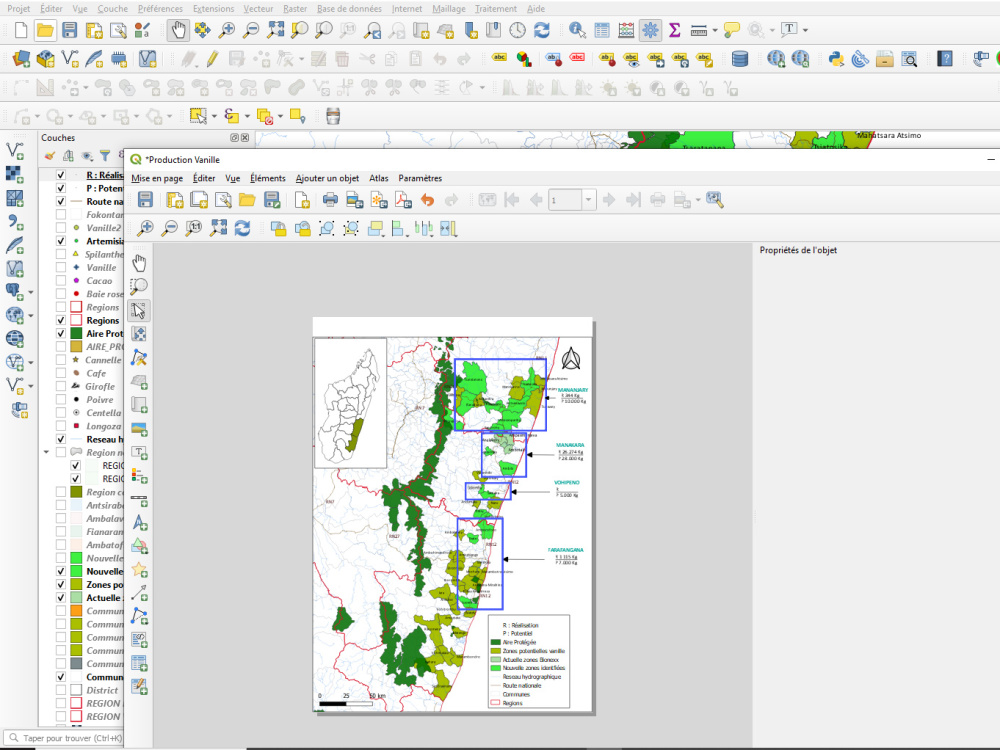Open the Select by Expression dropdown arrow
The image size is (1000, 750).
pos(247,116)
